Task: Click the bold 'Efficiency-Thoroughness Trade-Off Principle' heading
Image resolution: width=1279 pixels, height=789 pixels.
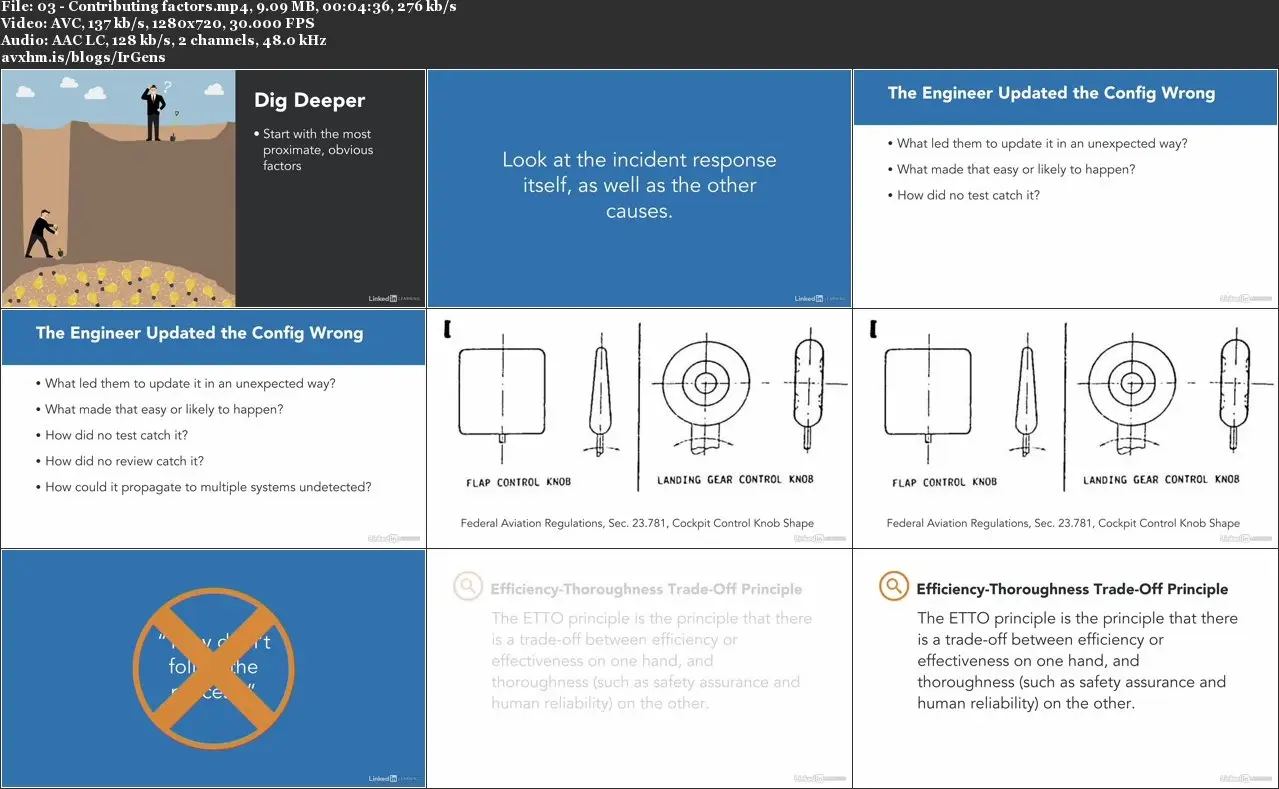Action: click(x=1072, y=589)
